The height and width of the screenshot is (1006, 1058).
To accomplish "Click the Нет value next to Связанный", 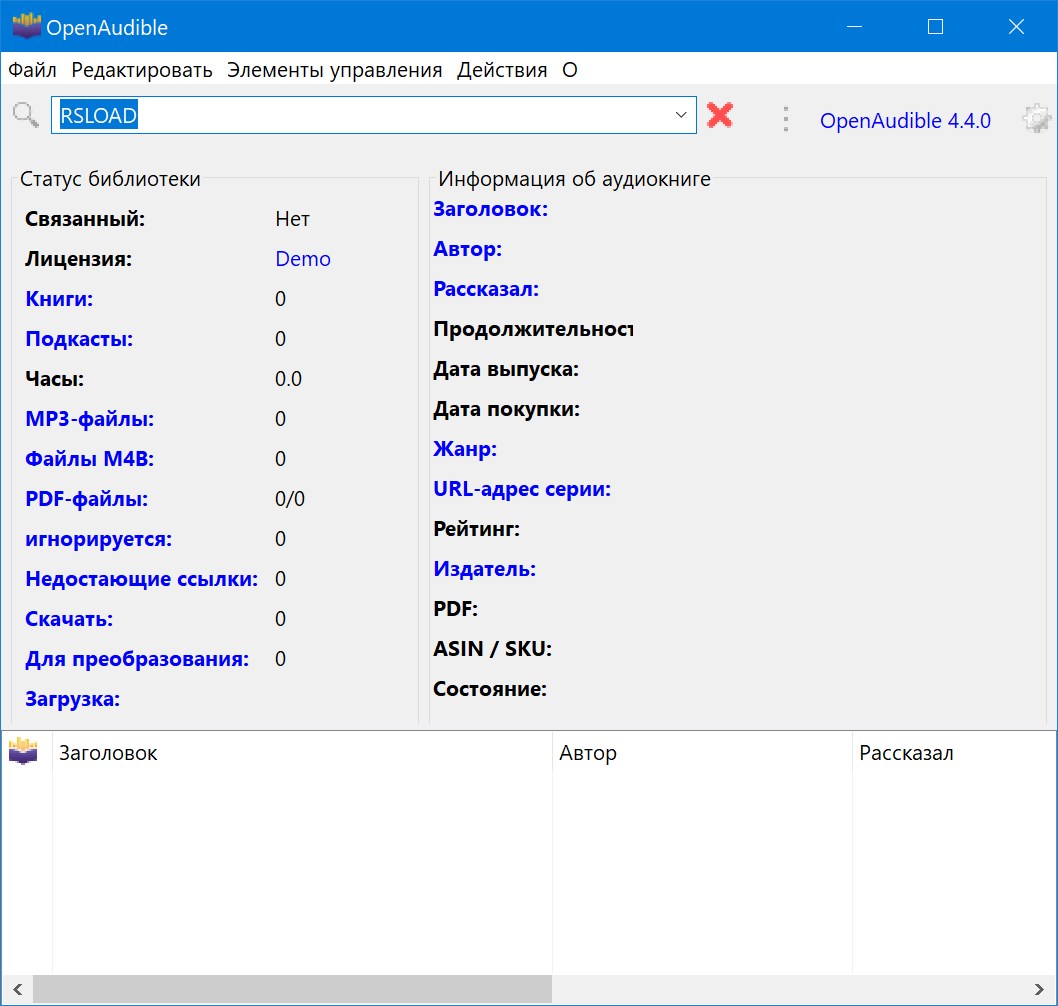I will pos(292,219).
